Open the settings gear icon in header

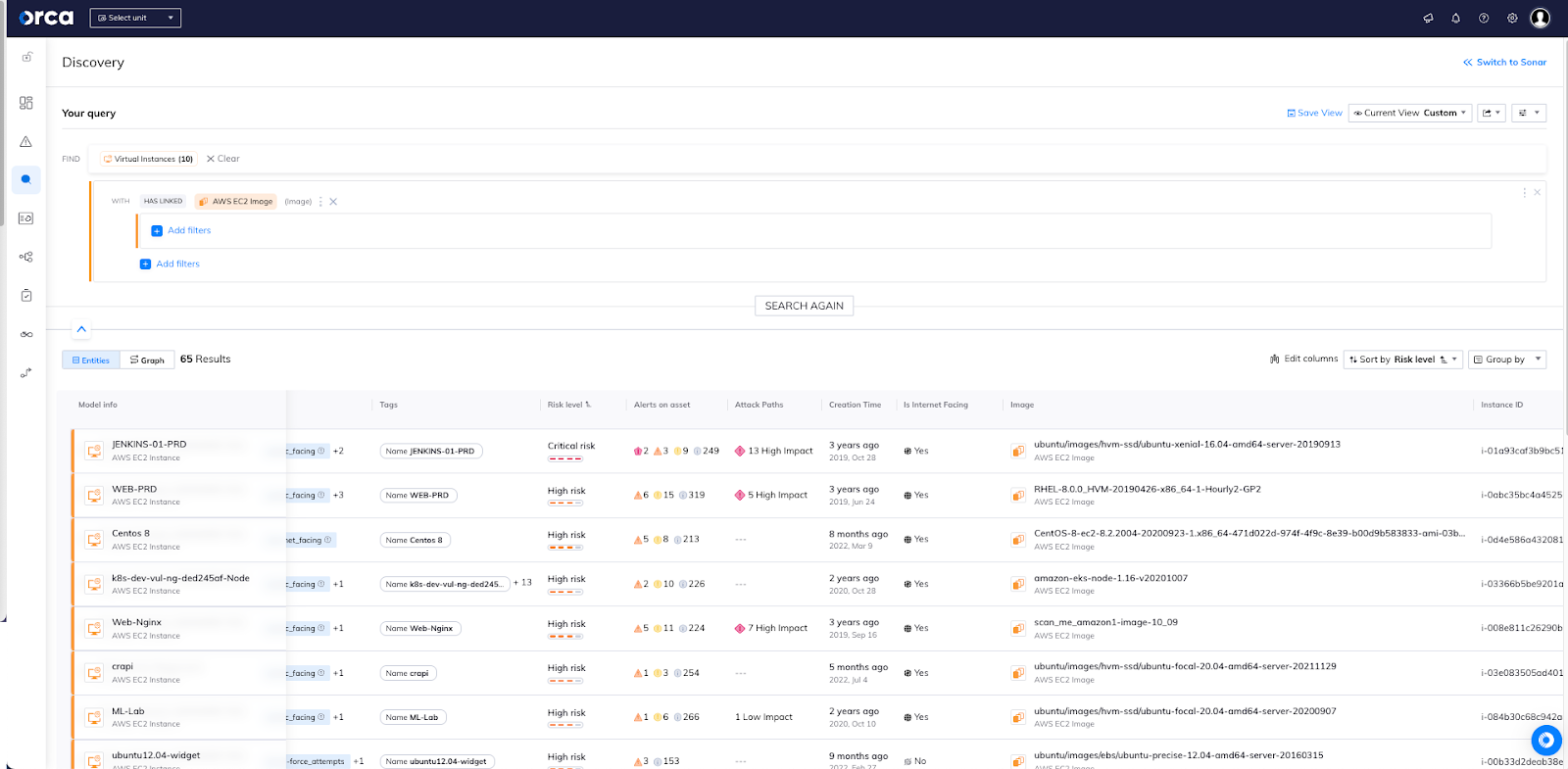pyautogui.click(x=1512, y=19)
